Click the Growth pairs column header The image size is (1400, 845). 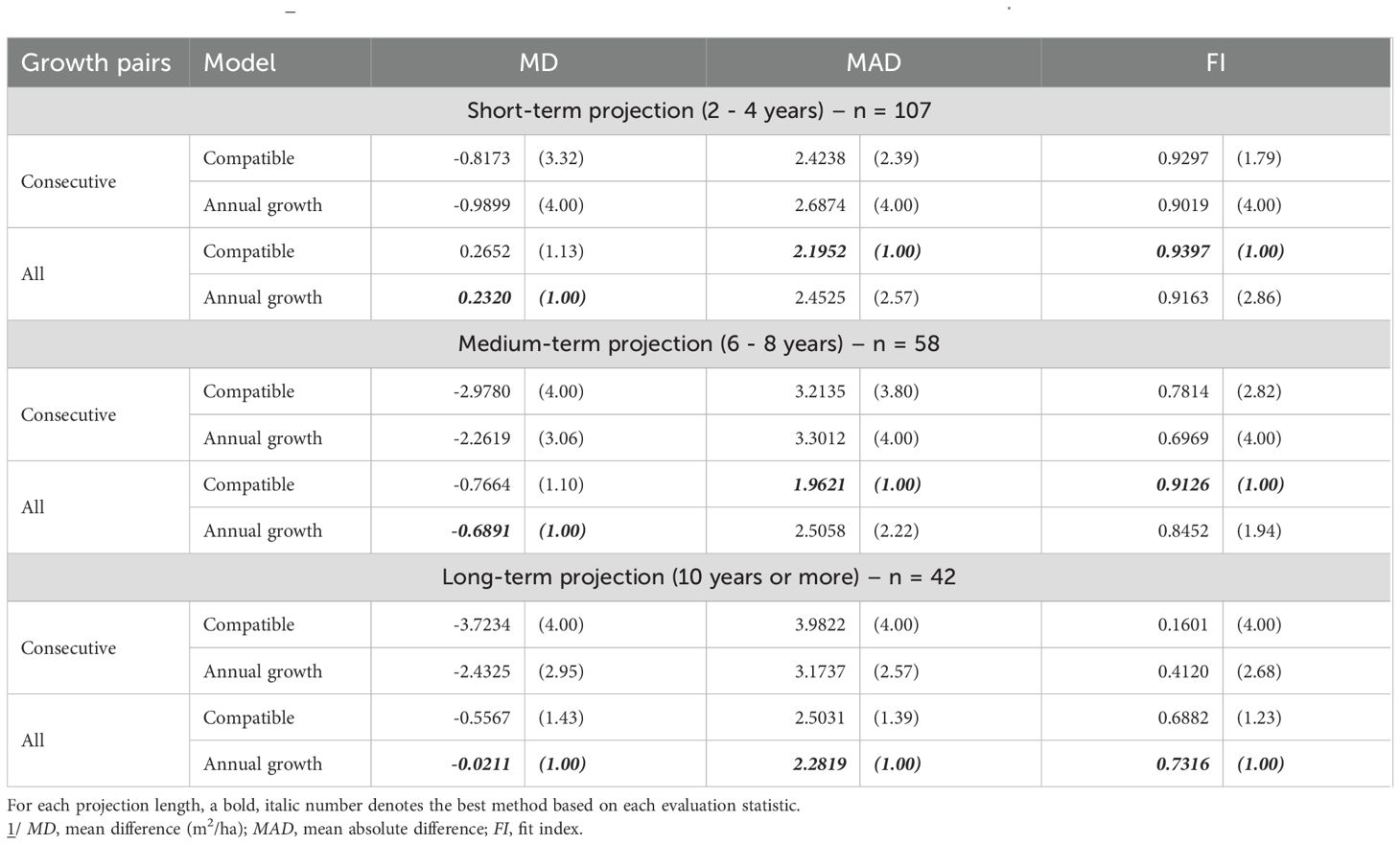(96, 63)
